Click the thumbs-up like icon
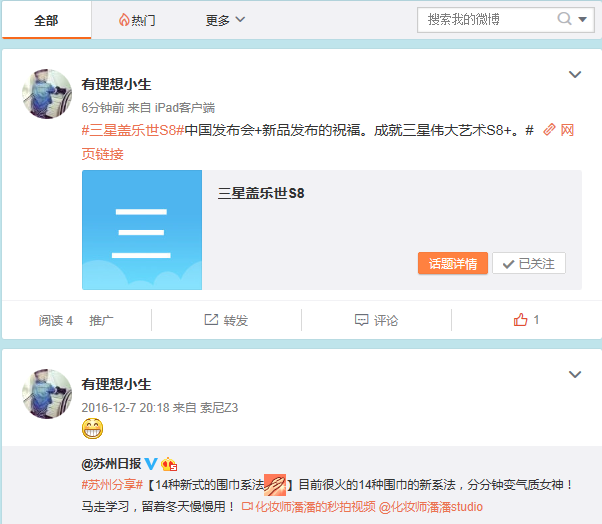602x524 pixels. pos(520,320)
